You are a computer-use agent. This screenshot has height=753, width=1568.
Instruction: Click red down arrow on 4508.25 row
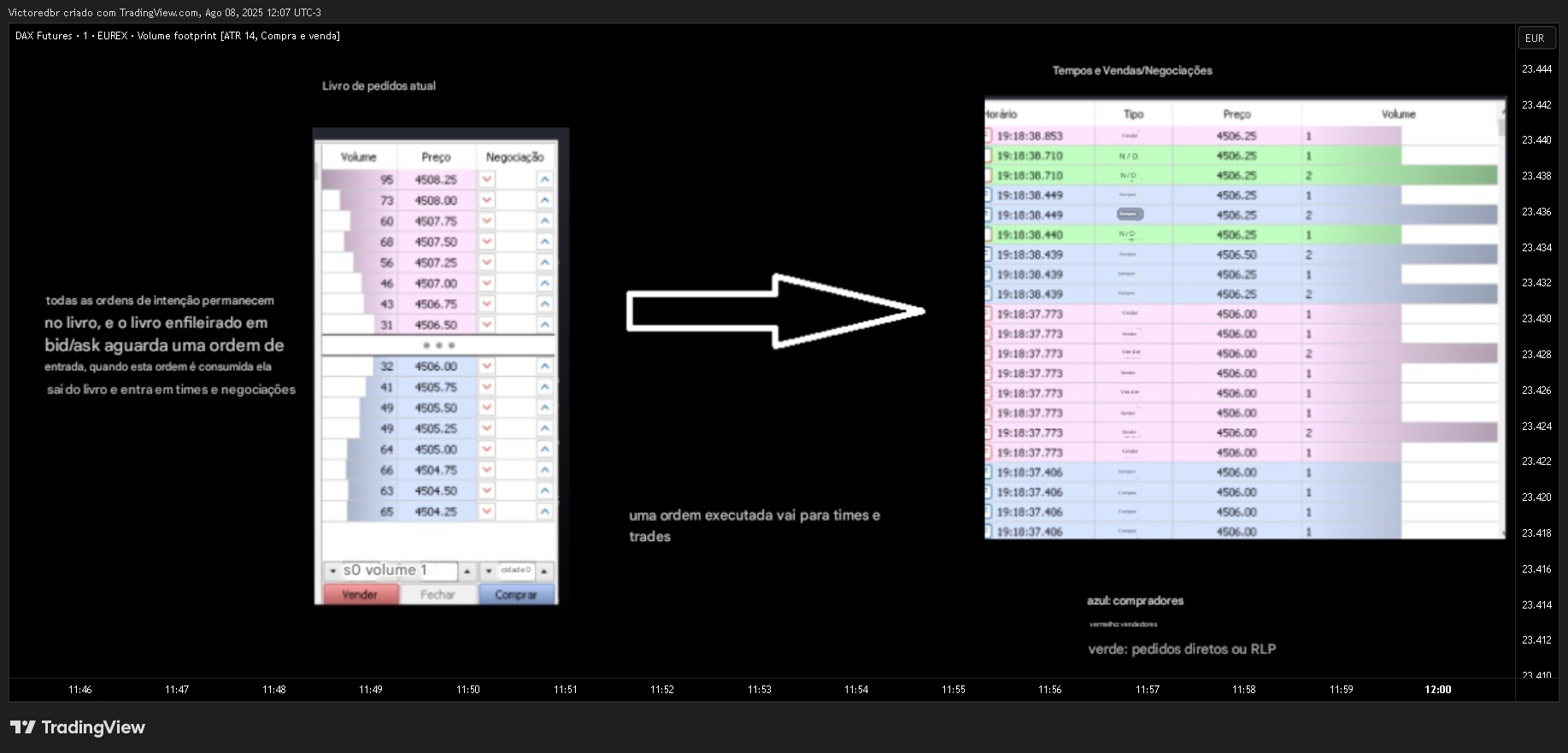487,179
